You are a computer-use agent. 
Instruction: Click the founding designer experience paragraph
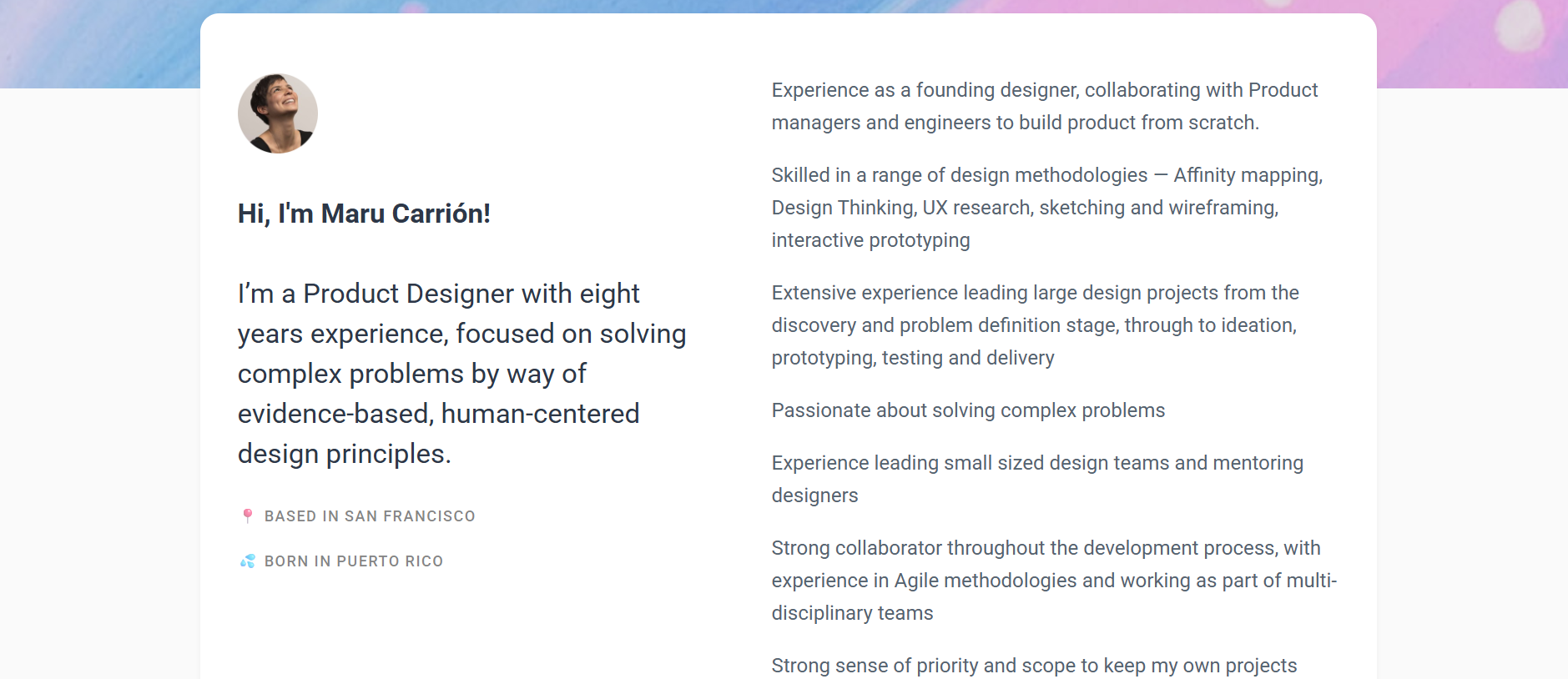(x=1044, y=106)
